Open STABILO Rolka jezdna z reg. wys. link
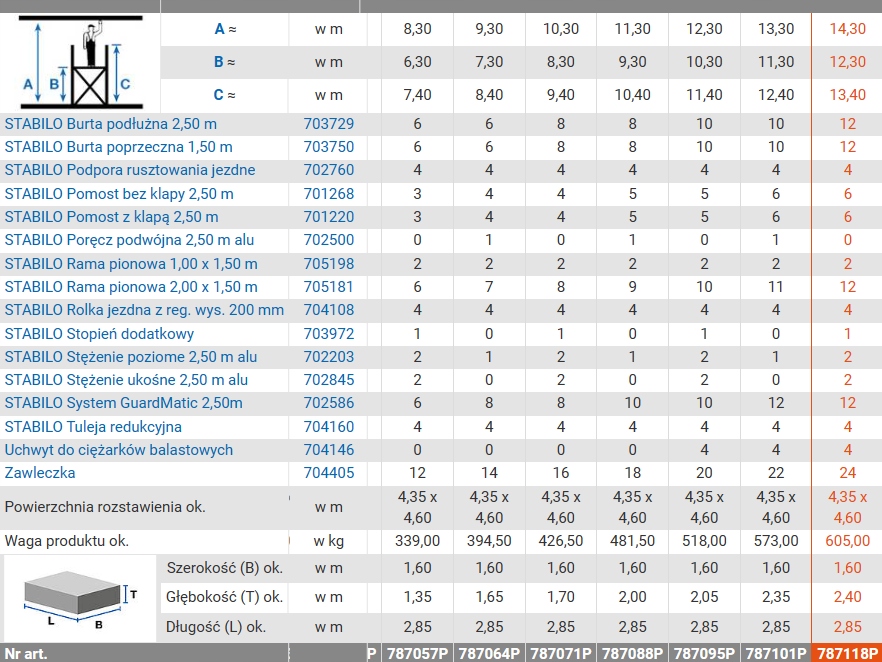The height and width of the screenshot is (662, 882). point(144,310)
